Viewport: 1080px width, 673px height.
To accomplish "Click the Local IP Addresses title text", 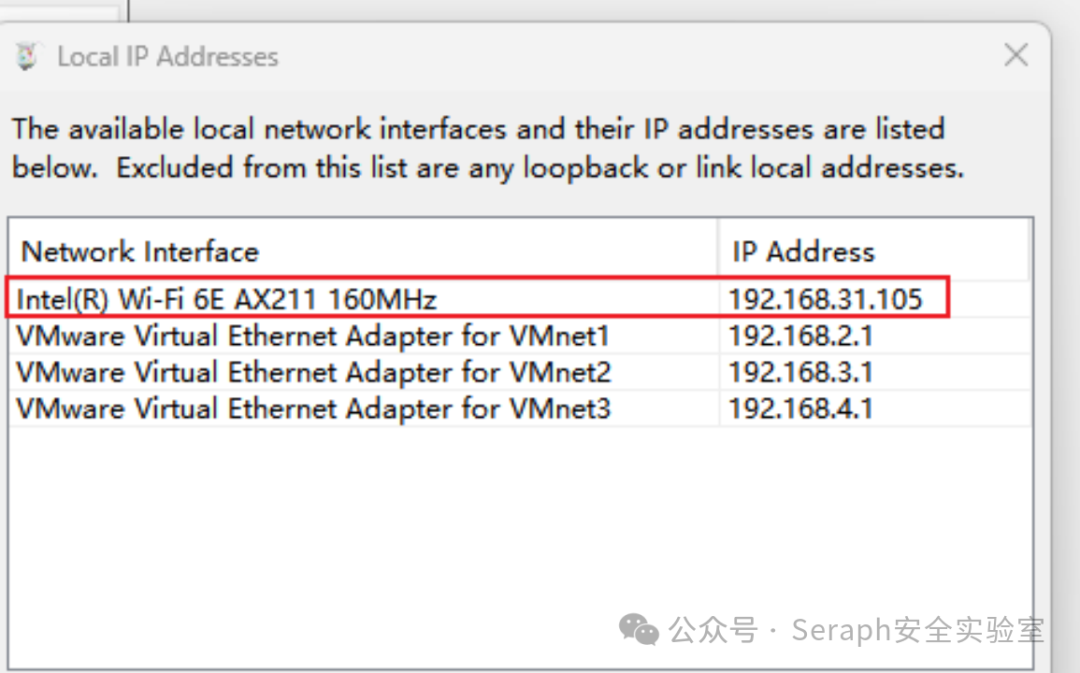I will pyautogui.click(x=167, y=56).
